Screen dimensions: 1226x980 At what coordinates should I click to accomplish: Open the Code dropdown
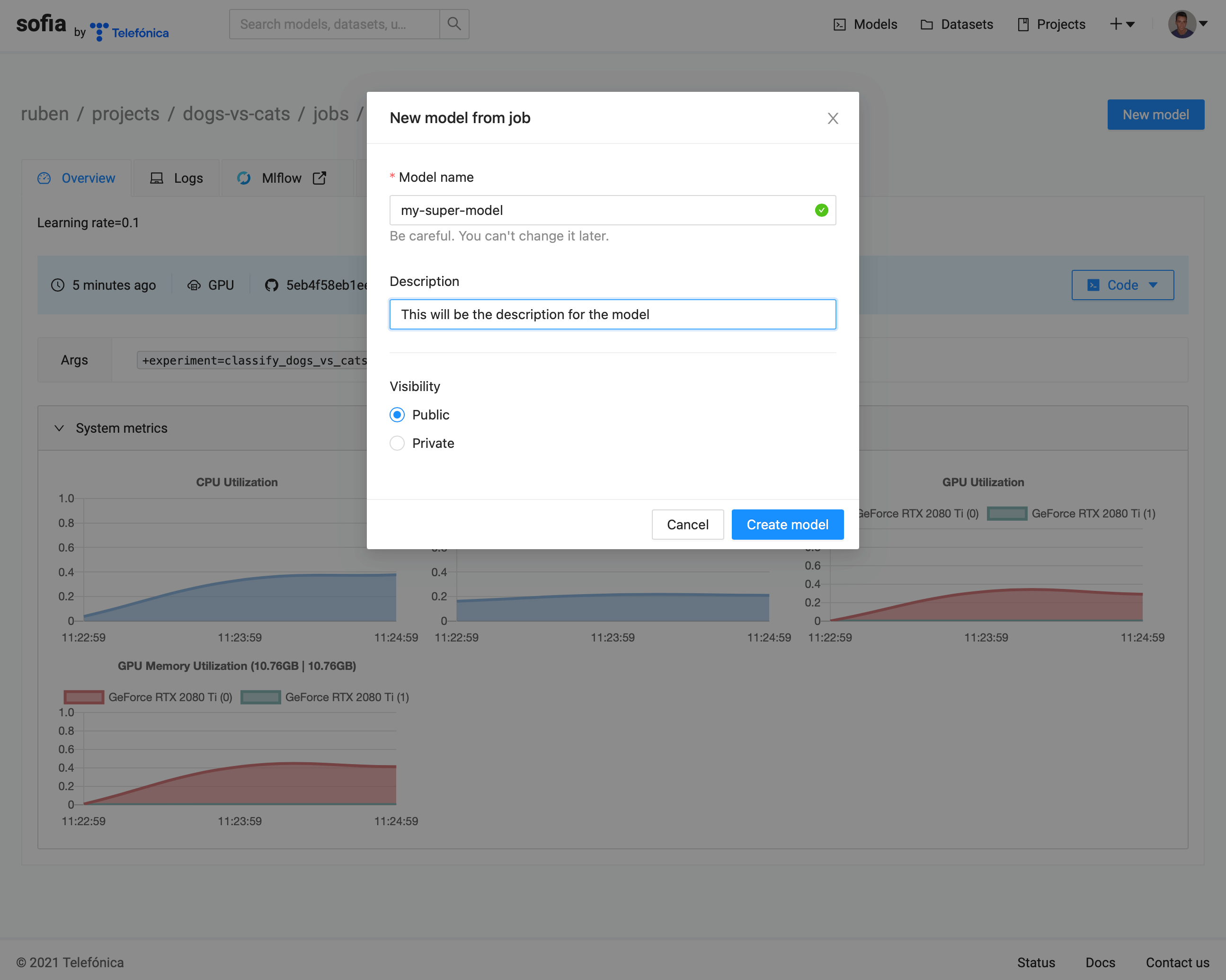tap(1122, 285)
